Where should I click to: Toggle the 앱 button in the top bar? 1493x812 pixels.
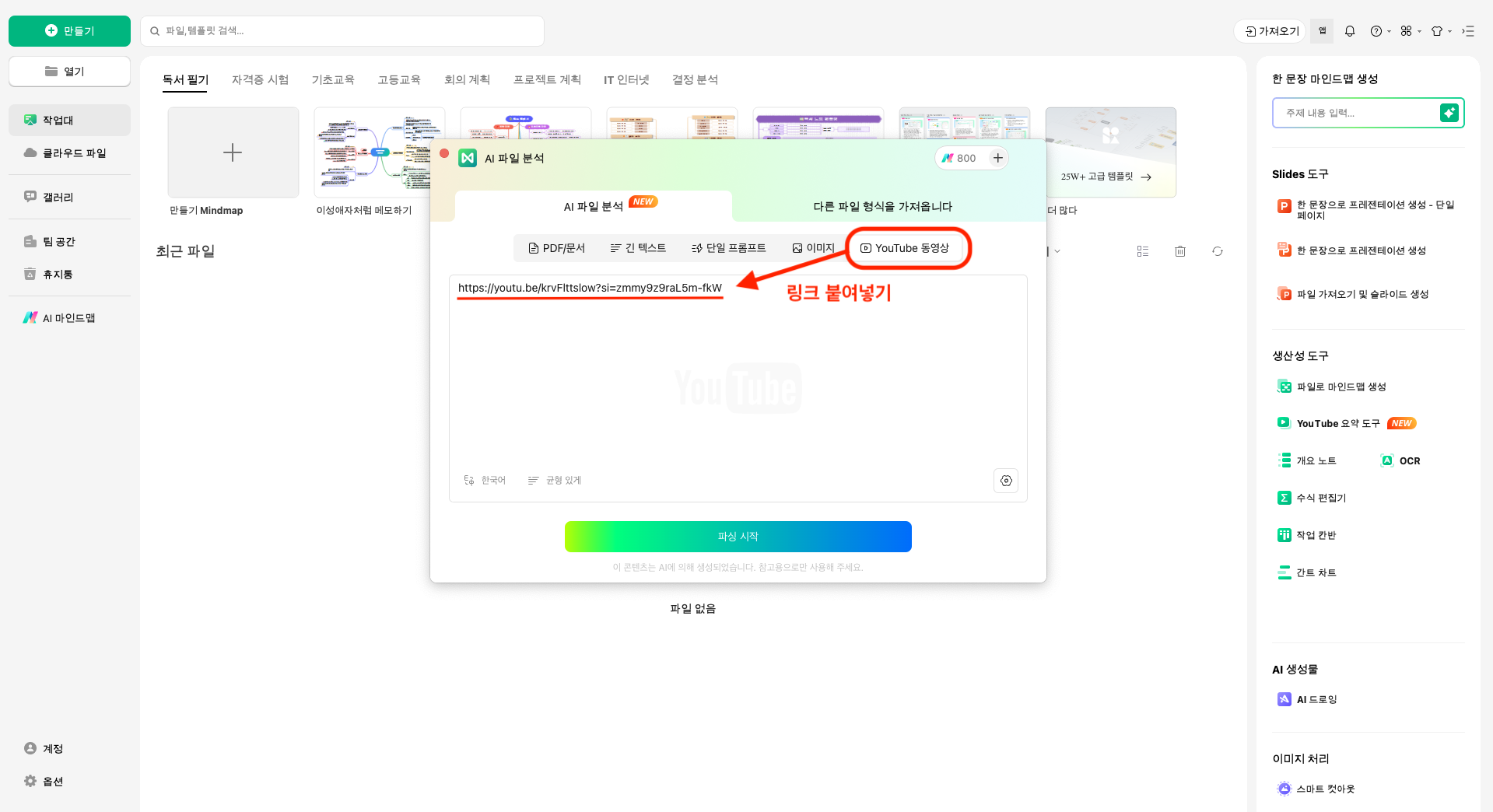point(1323,31)
